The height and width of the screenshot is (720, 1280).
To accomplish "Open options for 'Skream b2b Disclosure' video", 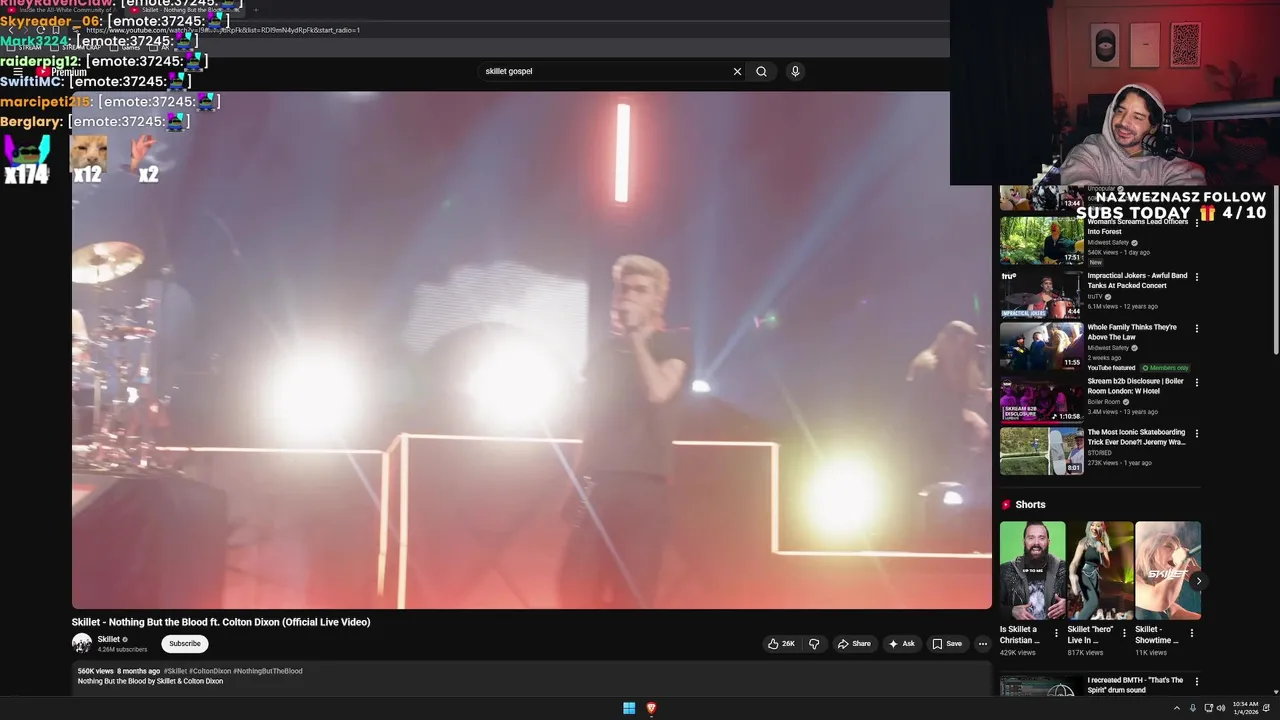I will [x=1196, y=382].
